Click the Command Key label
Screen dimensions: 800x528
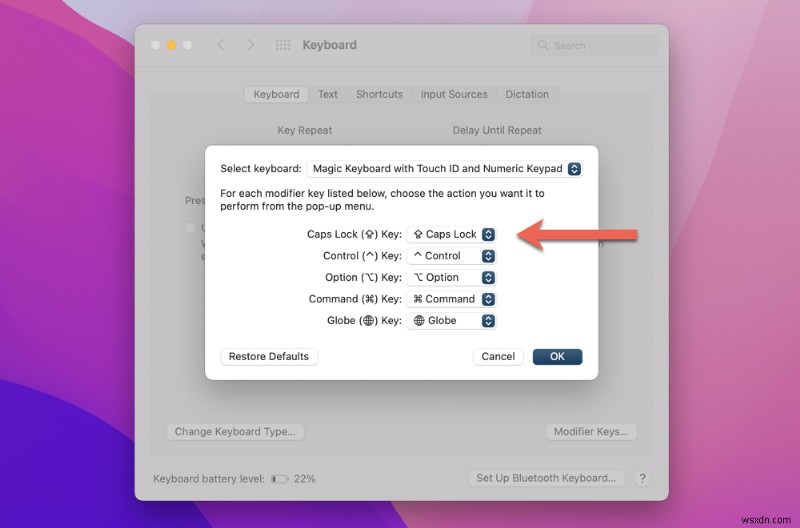(x=355, y=299)
